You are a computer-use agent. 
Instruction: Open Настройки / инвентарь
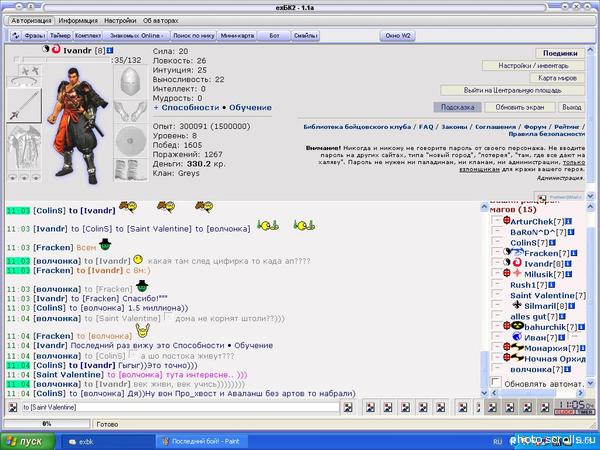[x=533, y=66]
